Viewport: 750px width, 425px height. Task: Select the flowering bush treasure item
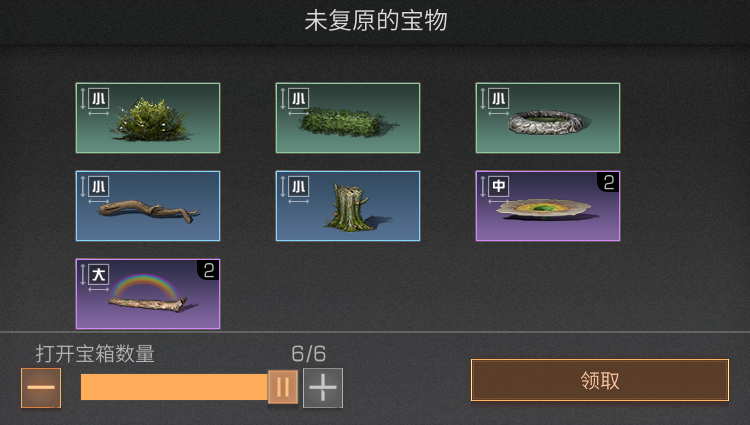point(148,118)
